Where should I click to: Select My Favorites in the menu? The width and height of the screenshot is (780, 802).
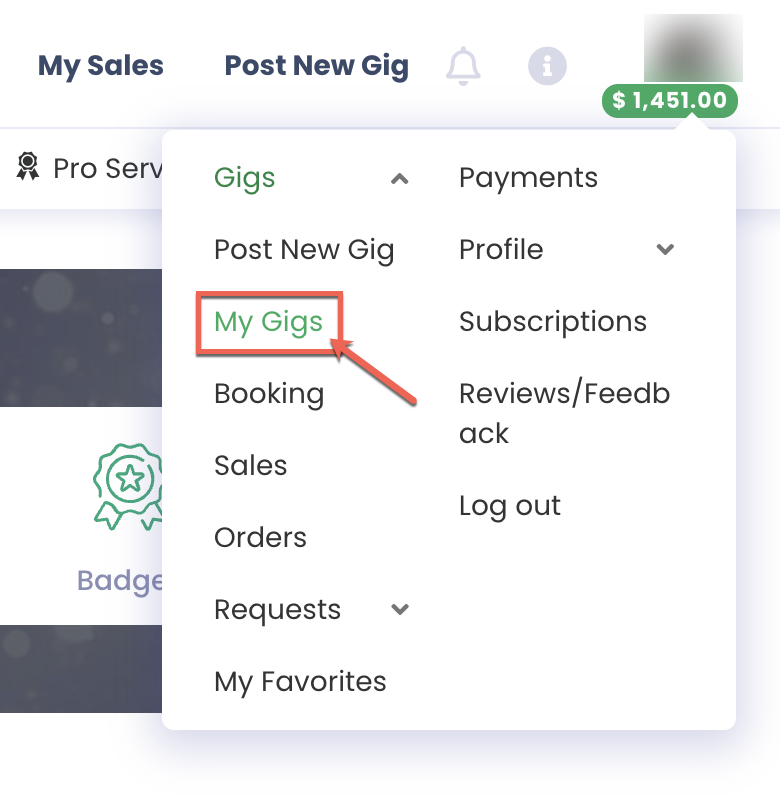point(300,681)
